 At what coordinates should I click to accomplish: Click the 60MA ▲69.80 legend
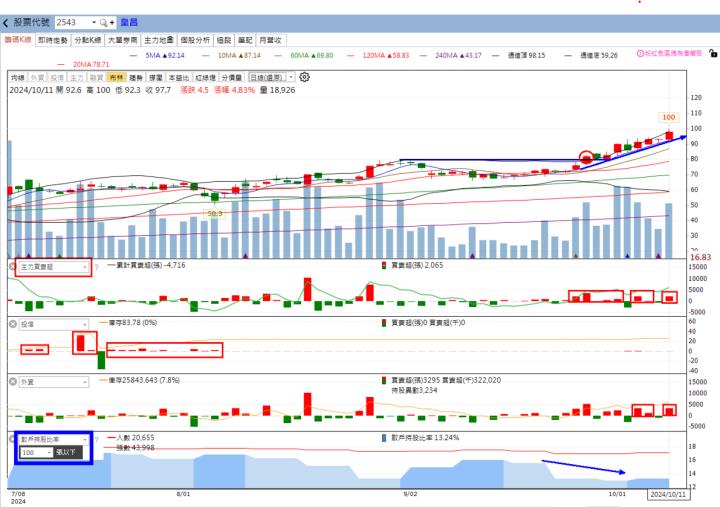[x=312, y=55]
